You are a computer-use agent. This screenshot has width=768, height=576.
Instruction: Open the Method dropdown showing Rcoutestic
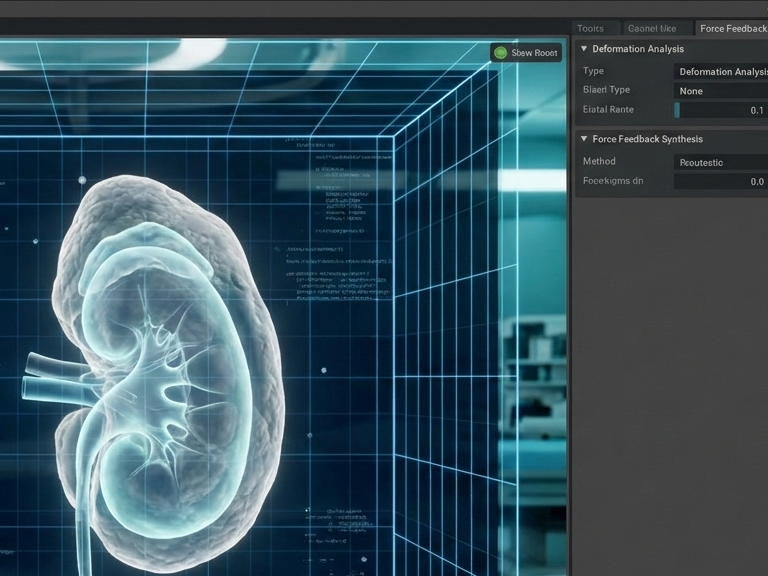coord(720,162)
